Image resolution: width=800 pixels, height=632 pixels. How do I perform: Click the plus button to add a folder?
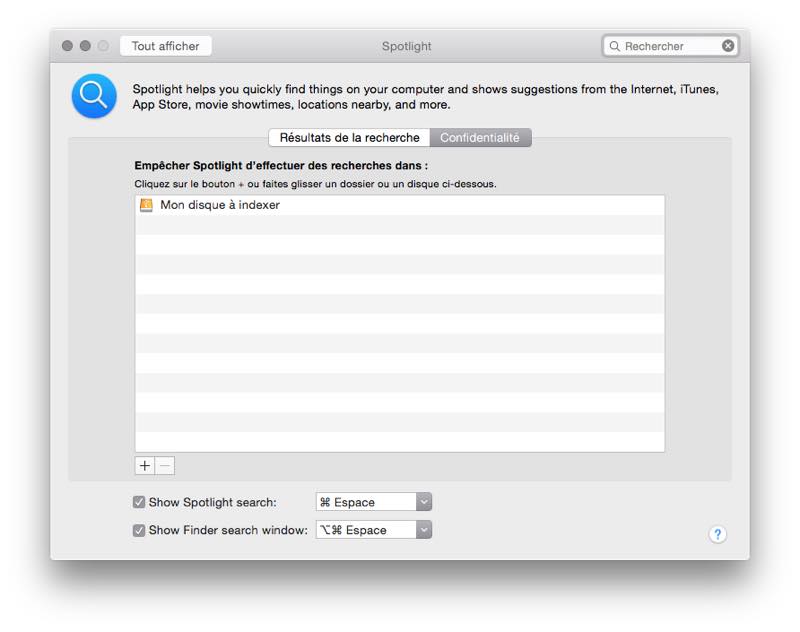click(x=145, y=466)
